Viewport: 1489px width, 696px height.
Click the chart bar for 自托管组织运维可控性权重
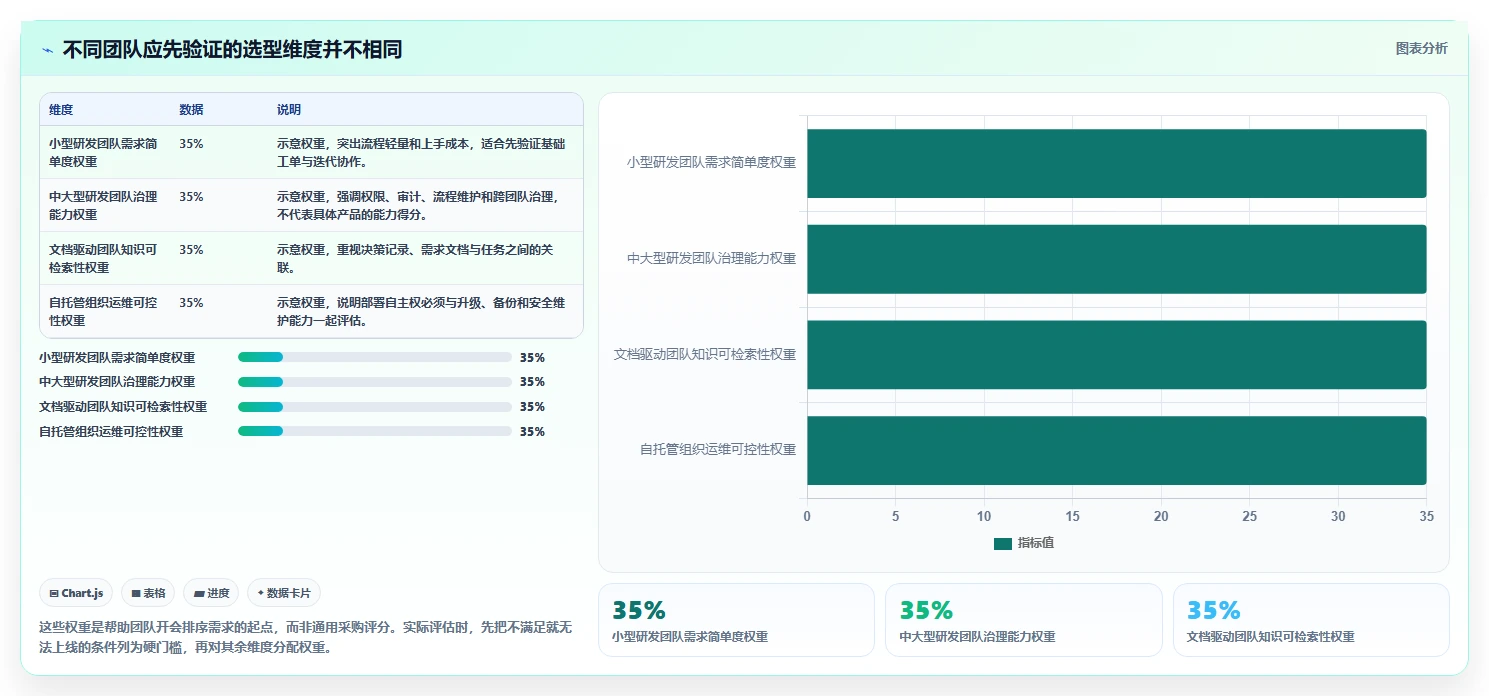coord(1116,450)
